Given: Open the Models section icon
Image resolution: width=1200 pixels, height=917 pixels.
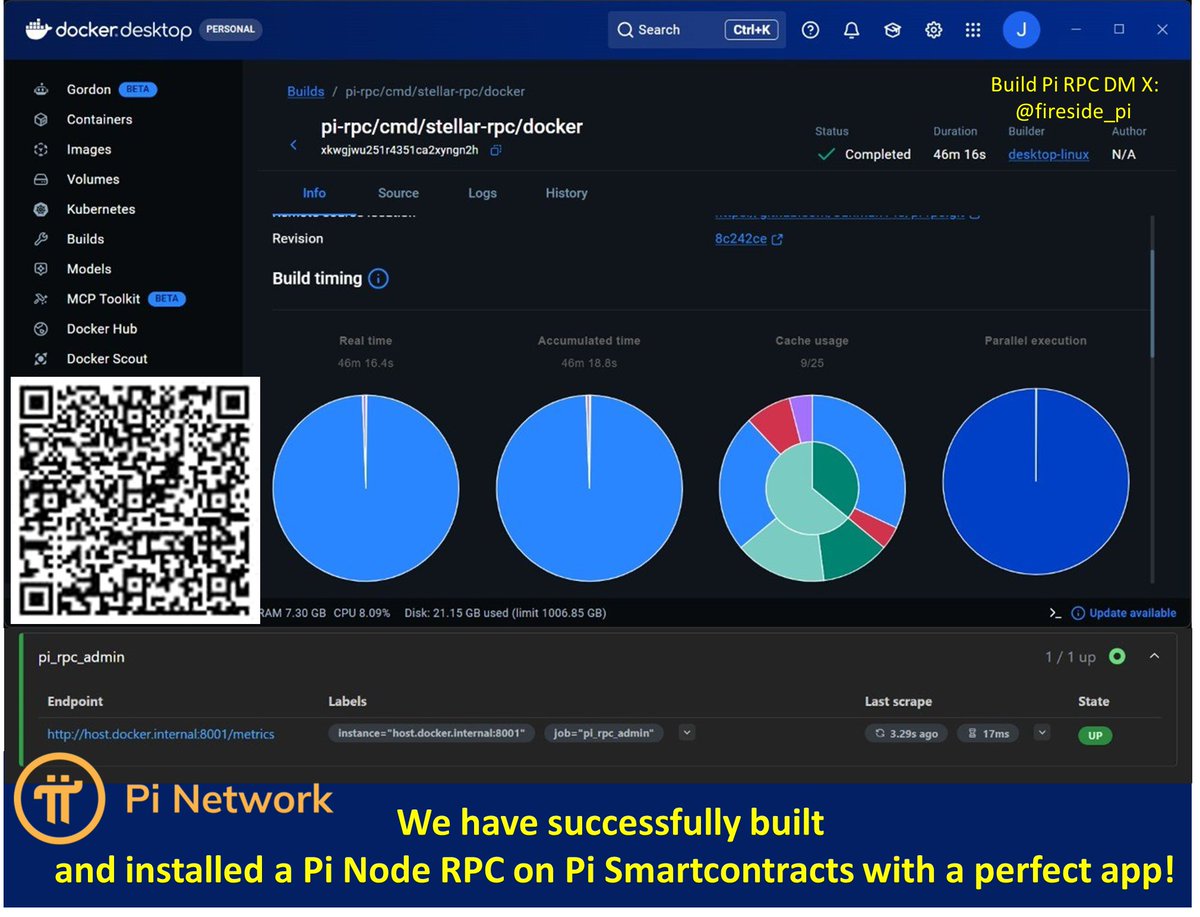Looking at the screenshot, I should tap(41, 269).
